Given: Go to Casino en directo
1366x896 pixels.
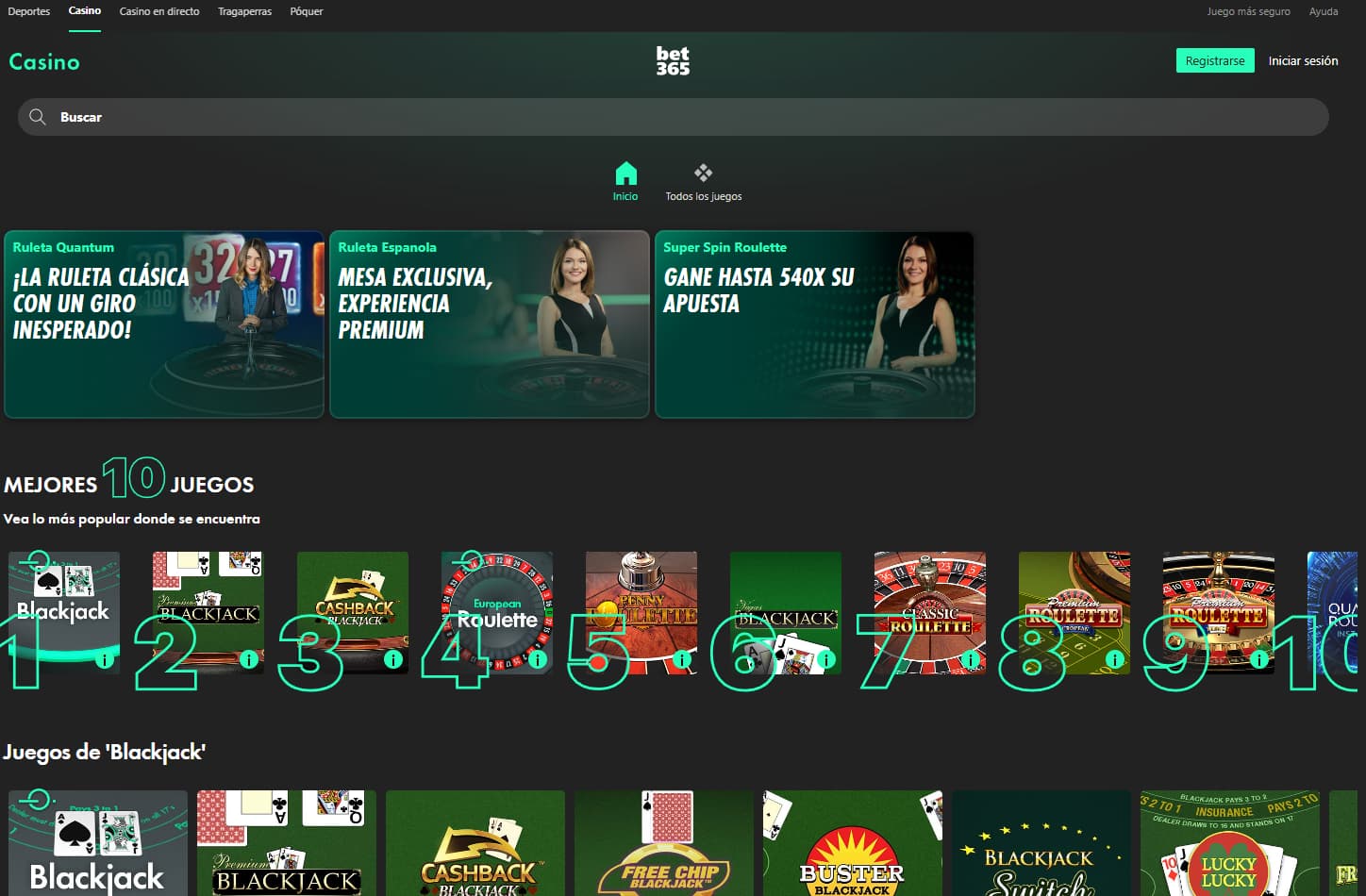Looking at the screenshot, I should [x=158, y=11].
